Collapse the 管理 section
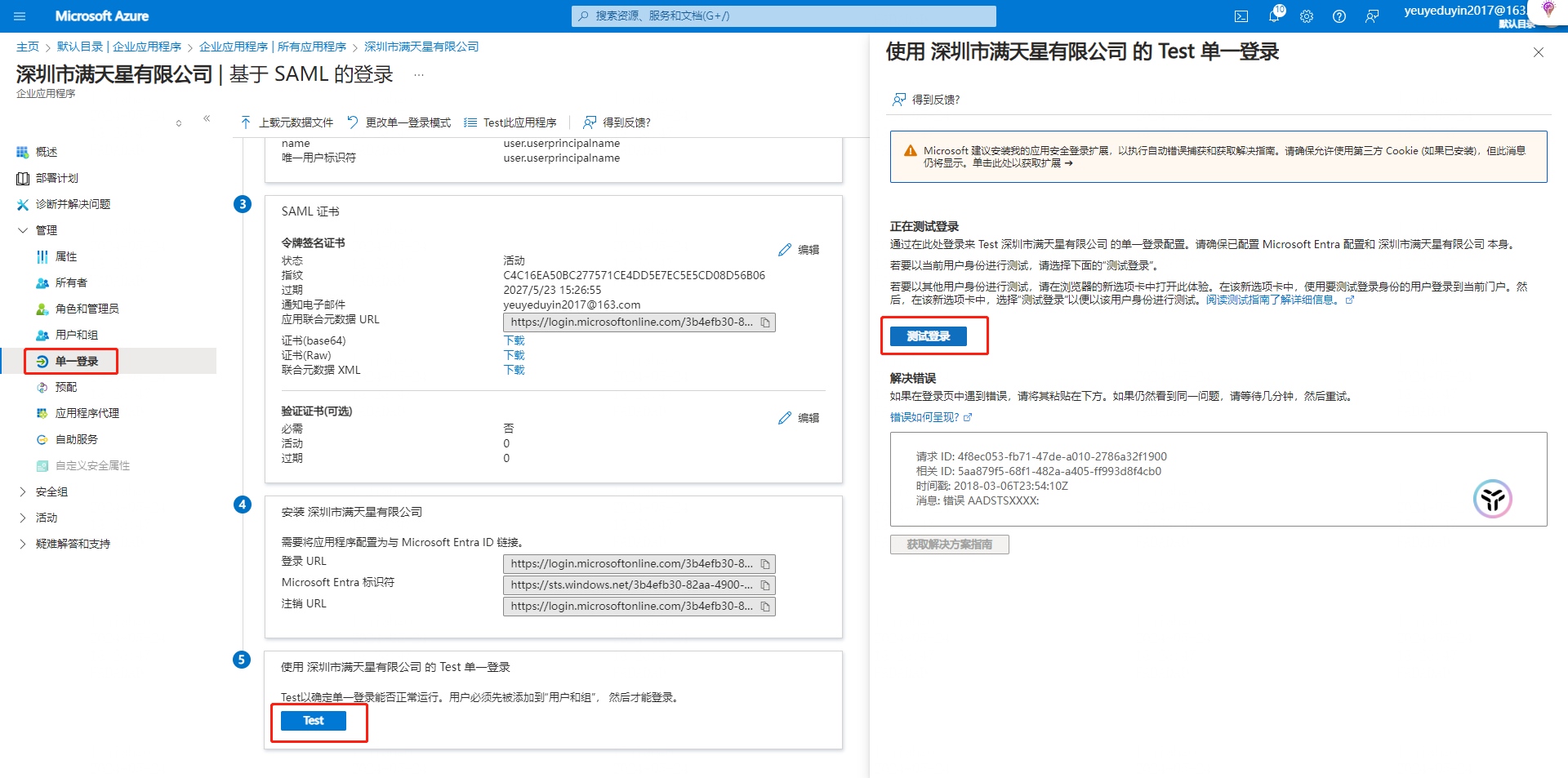 click(x=23, y=230)
